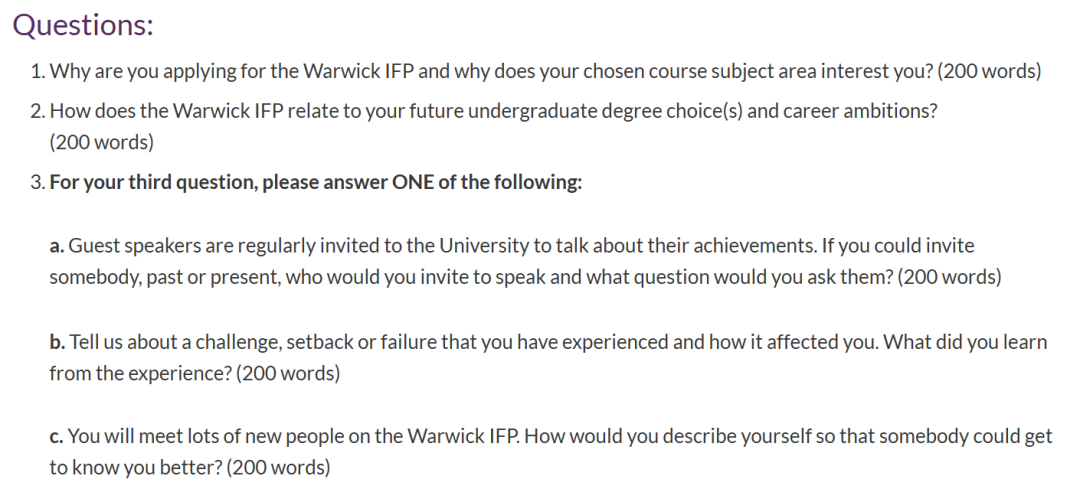Click the bold "b." option label

pyautogui.click(x=57, y=343)
